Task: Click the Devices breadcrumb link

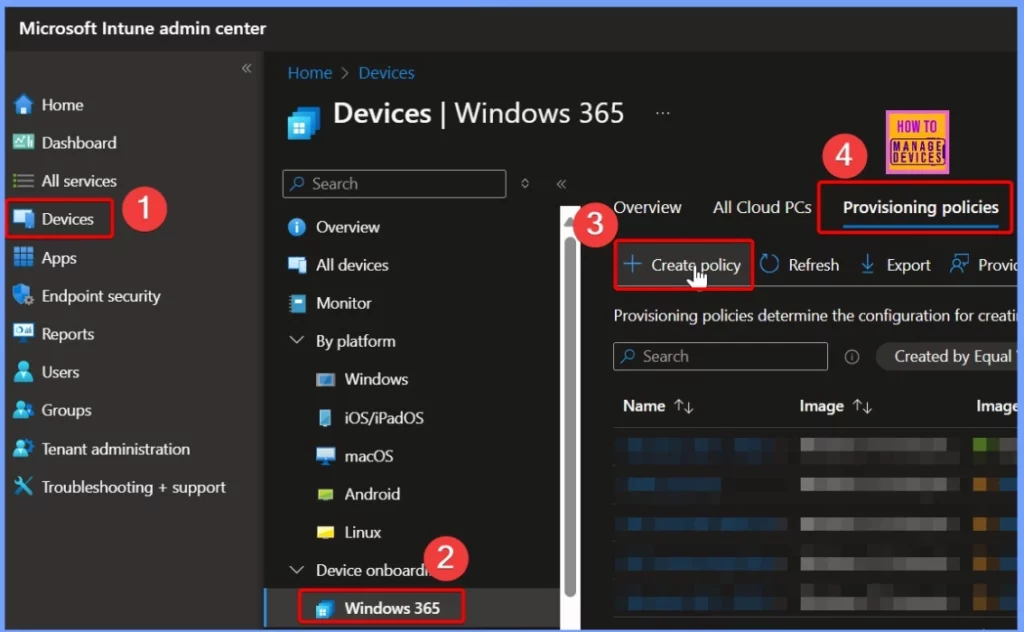Action: pyautogui.click(x=386, y=72)
